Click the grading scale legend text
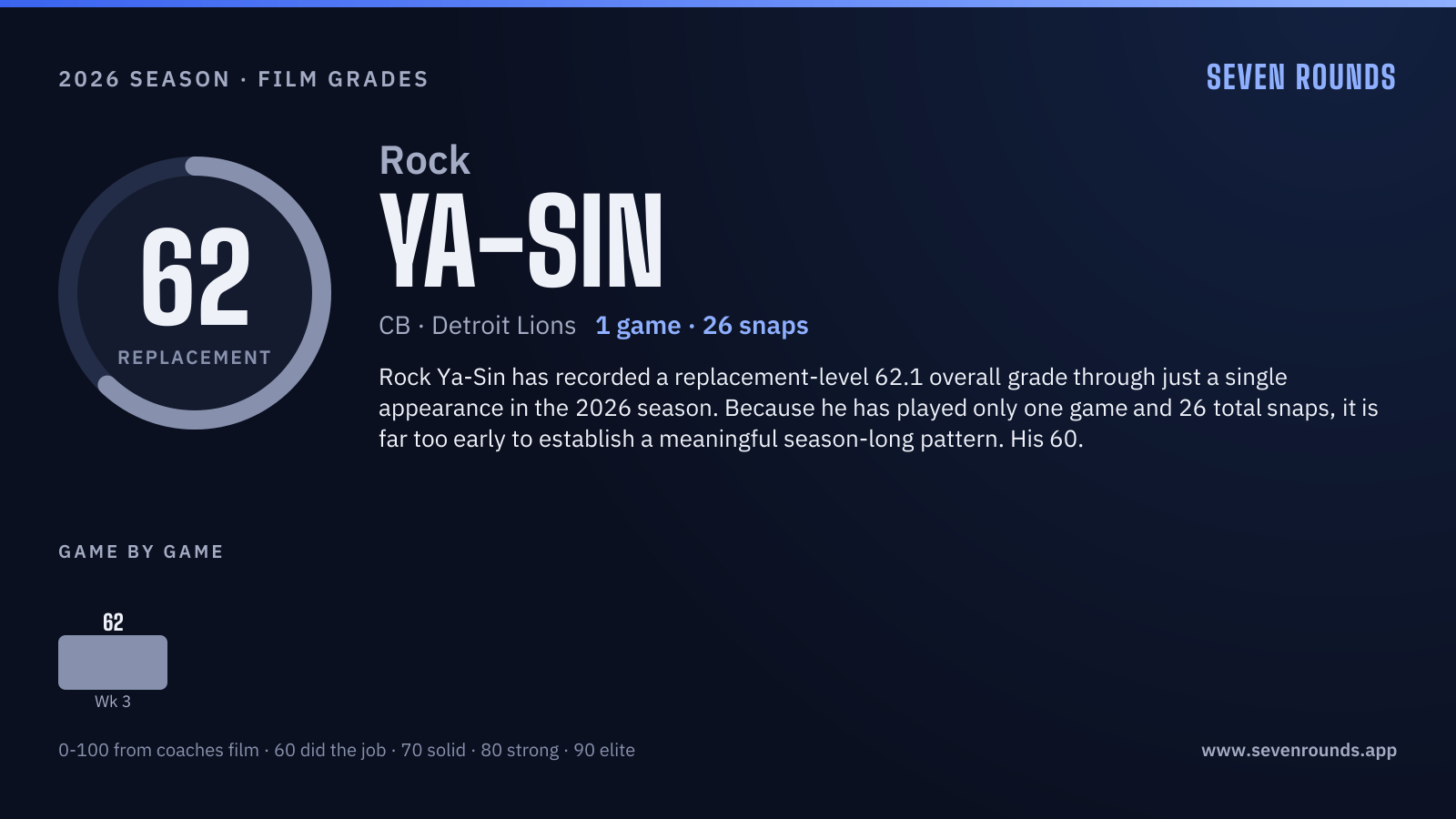The image size is (1456, 819). pos(347,750)
